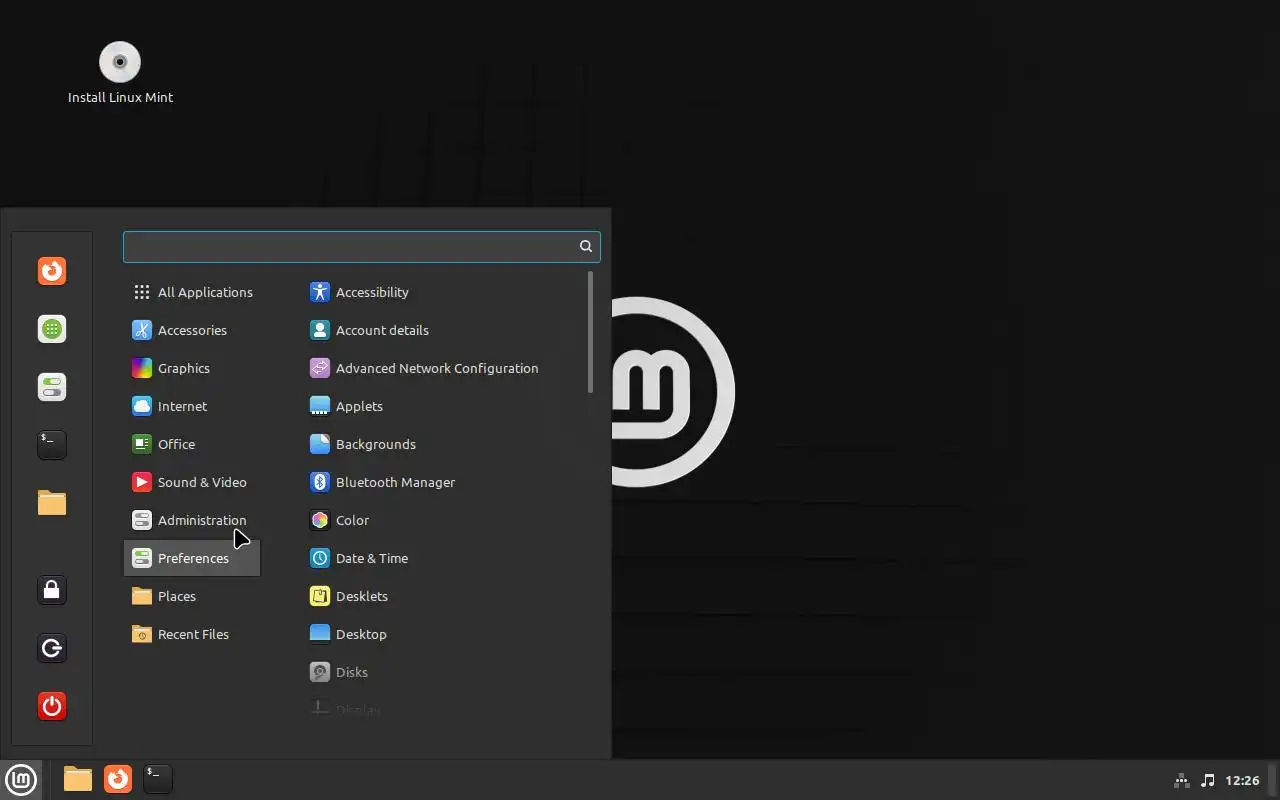The width and height of the screenshot is (1280, 800).
Task: Open Files from the bottom panel launcher
Action: [78, 779]
